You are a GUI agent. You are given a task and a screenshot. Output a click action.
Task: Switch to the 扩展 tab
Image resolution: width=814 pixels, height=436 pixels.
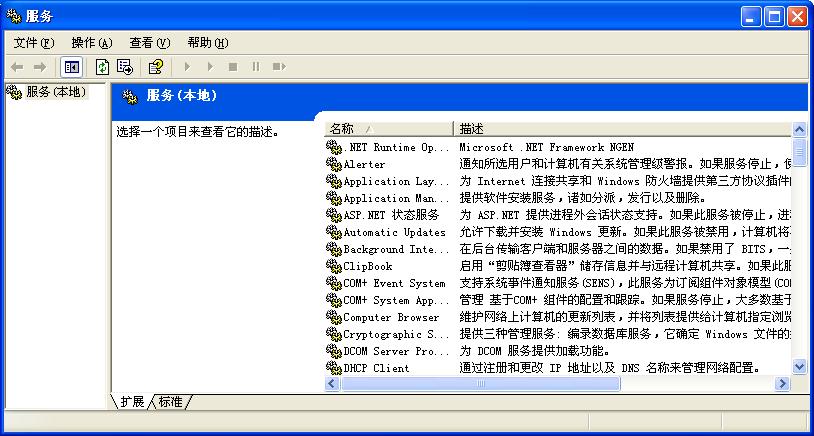pyautogui.click(x=132, y=401)
